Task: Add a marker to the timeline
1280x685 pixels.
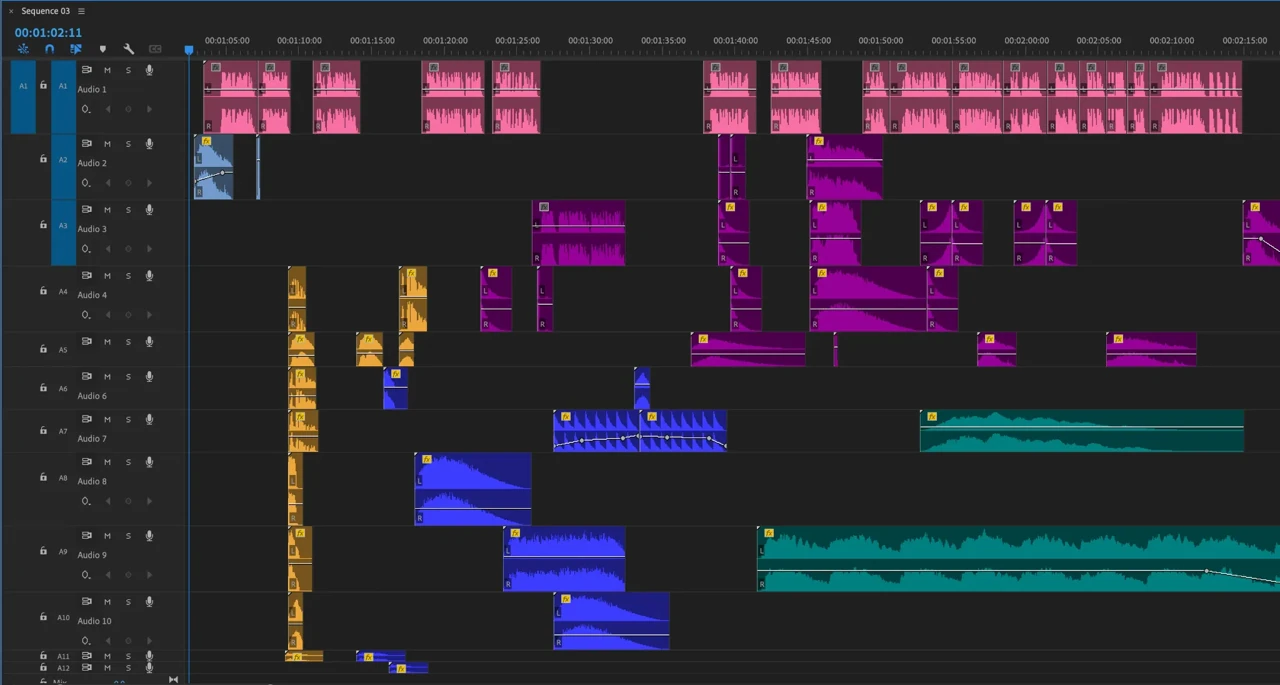Action: tap(102, 48)
